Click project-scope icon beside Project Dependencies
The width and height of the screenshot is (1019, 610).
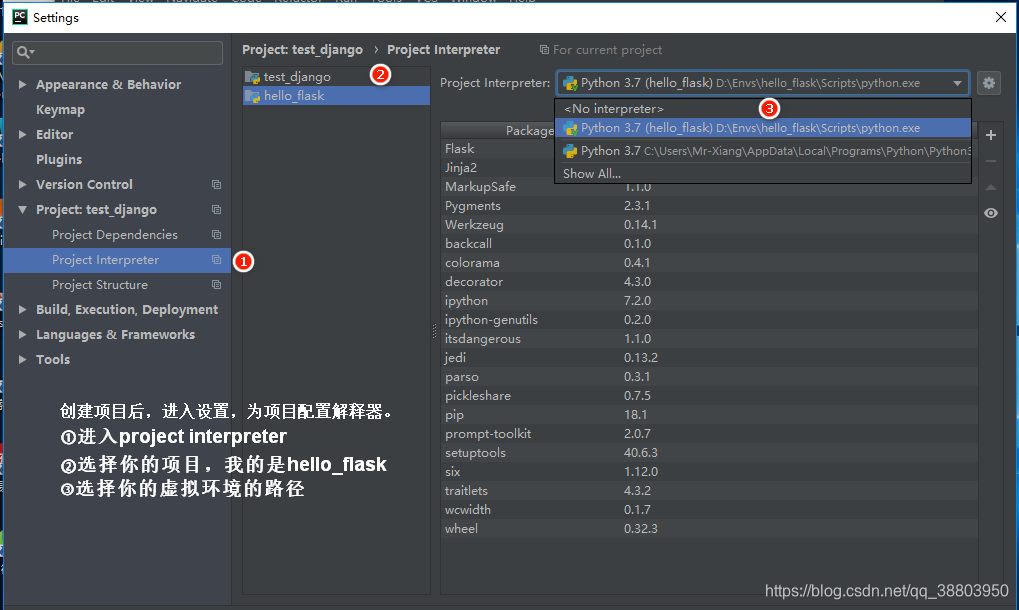point(216,235)
